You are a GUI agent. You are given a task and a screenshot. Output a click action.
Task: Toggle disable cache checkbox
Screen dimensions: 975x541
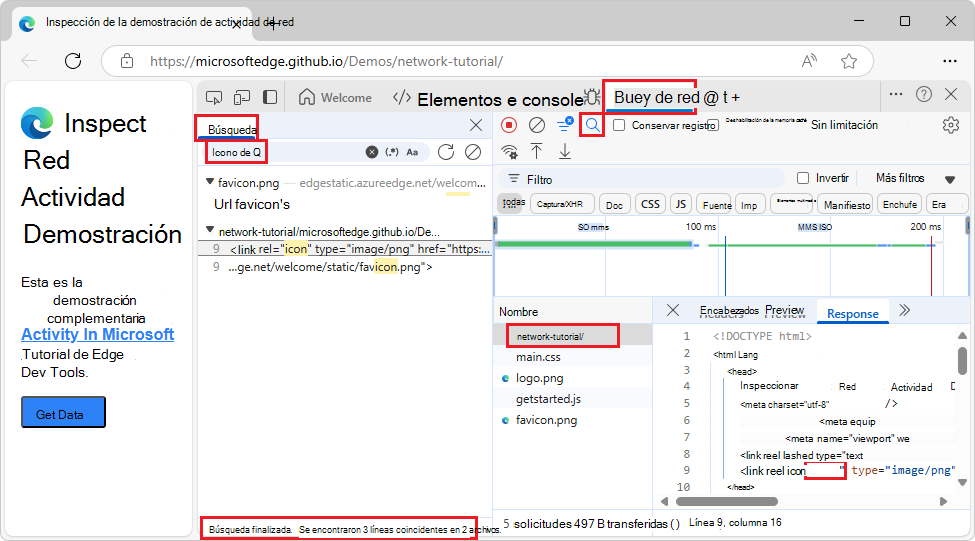coord(713,125)
